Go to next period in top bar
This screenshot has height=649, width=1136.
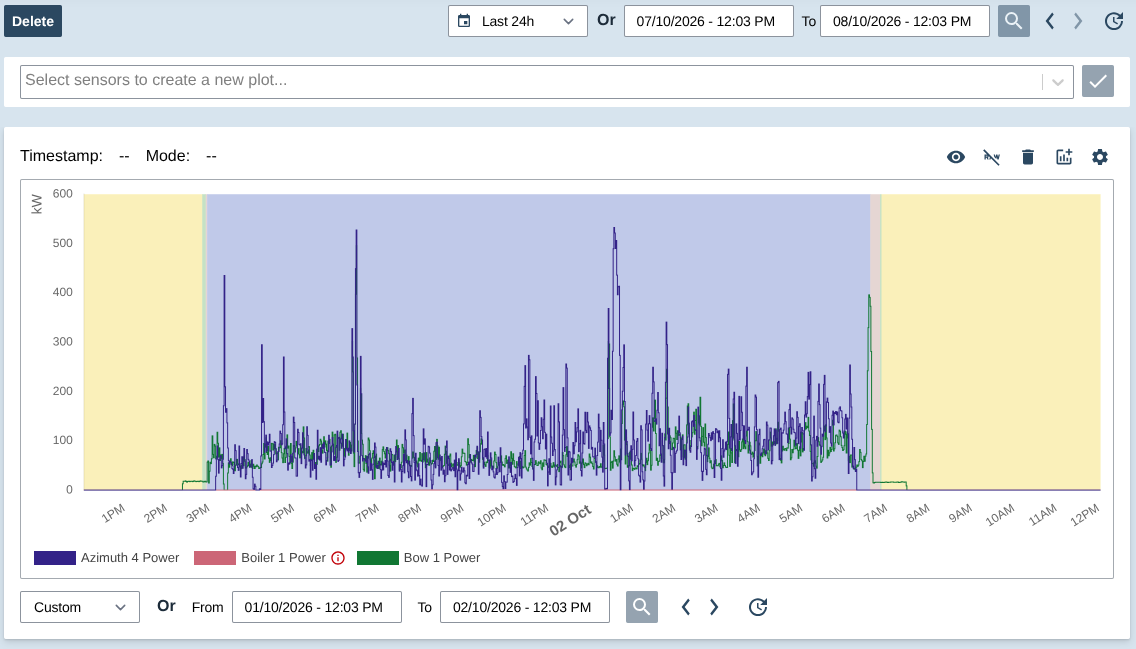coord(1078,21)
